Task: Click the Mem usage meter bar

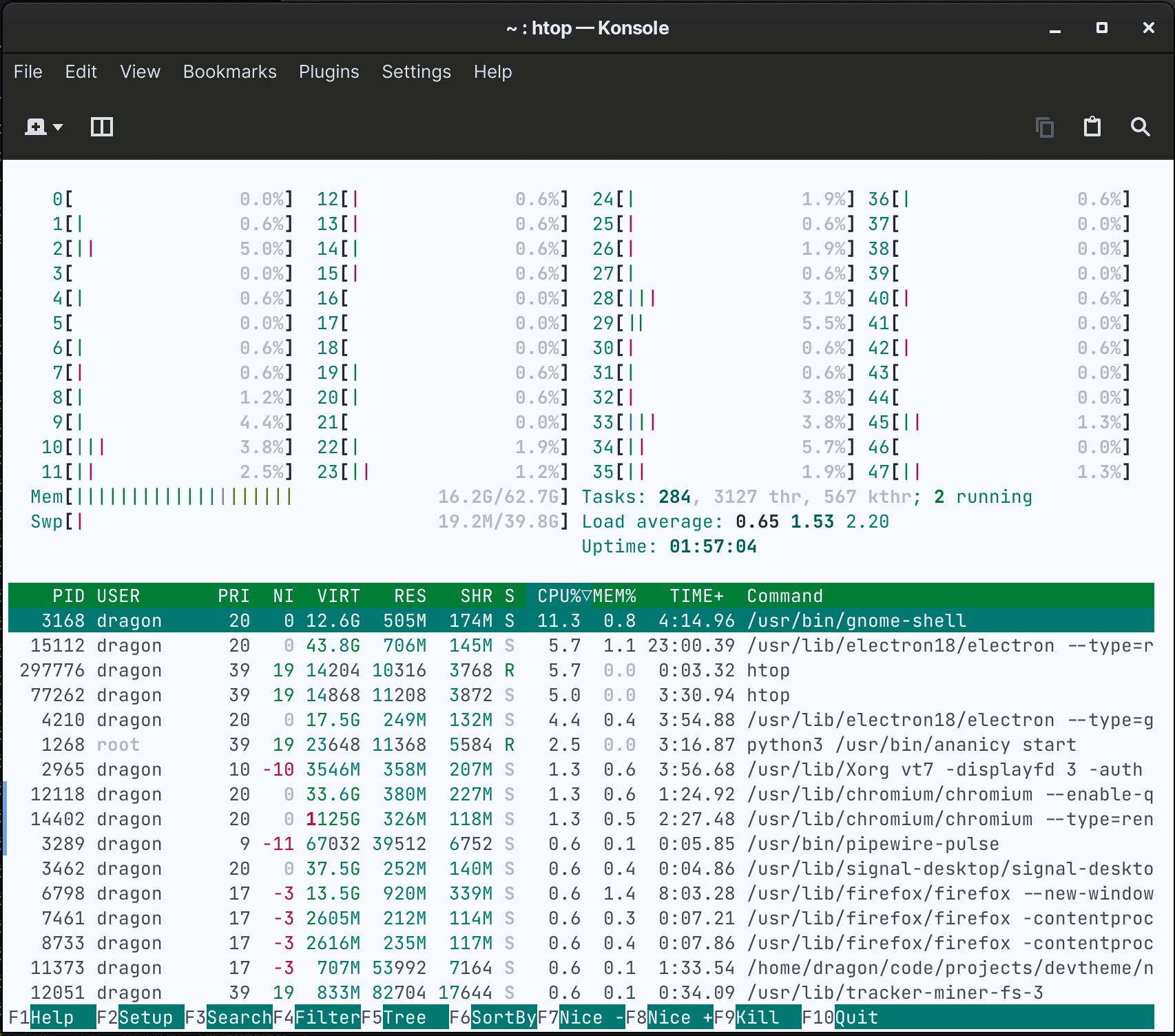Action: [x=300, y=497]
